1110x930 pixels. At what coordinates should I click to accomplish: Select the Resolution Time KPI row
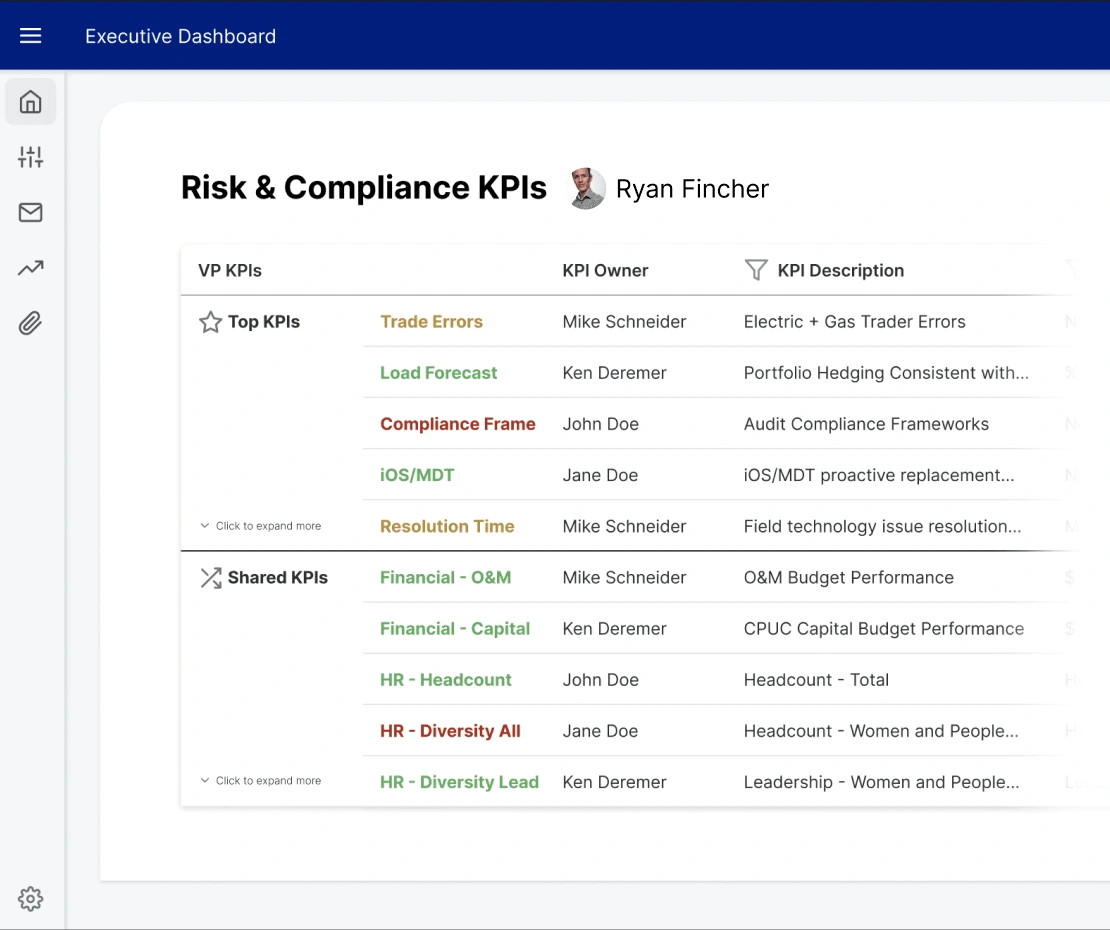tap(447, 526)
